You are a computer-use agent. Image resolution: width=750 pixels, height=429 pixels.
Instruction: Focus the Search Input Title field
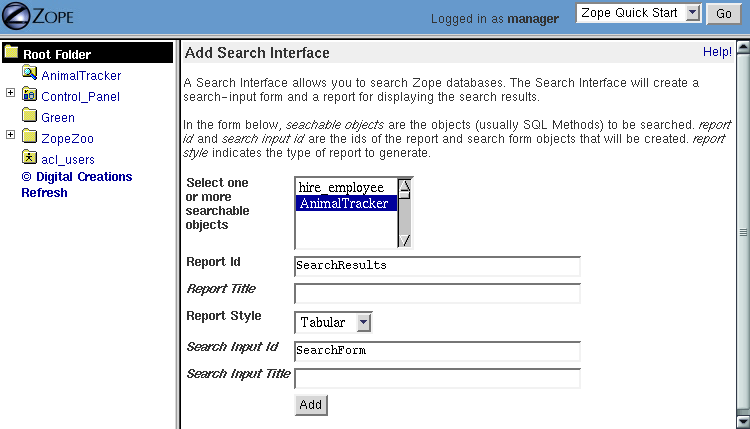[x=437, y=378]
